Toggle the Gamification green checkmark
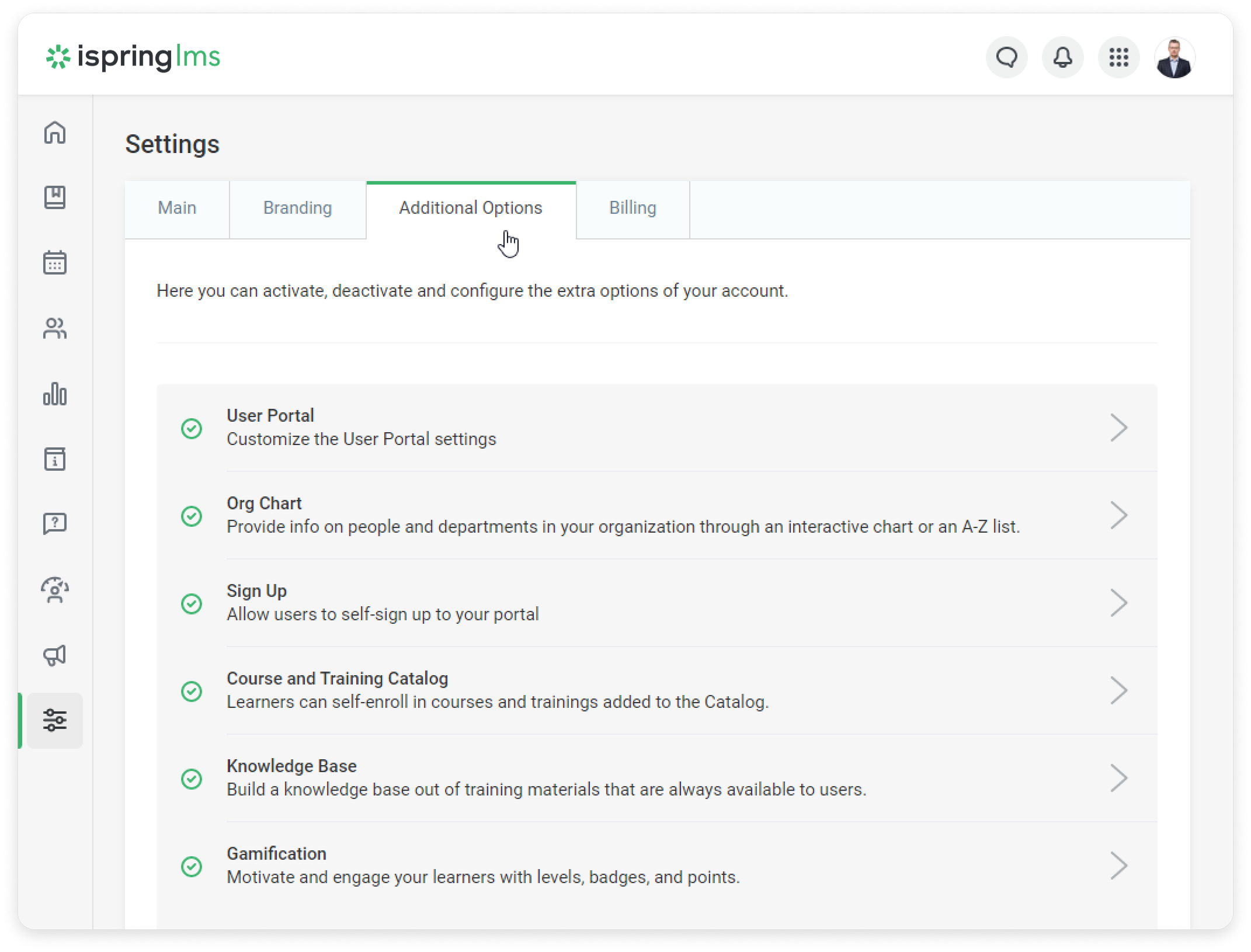The width and height of the screenshot is (1251, 952). [x=192, y=866]
